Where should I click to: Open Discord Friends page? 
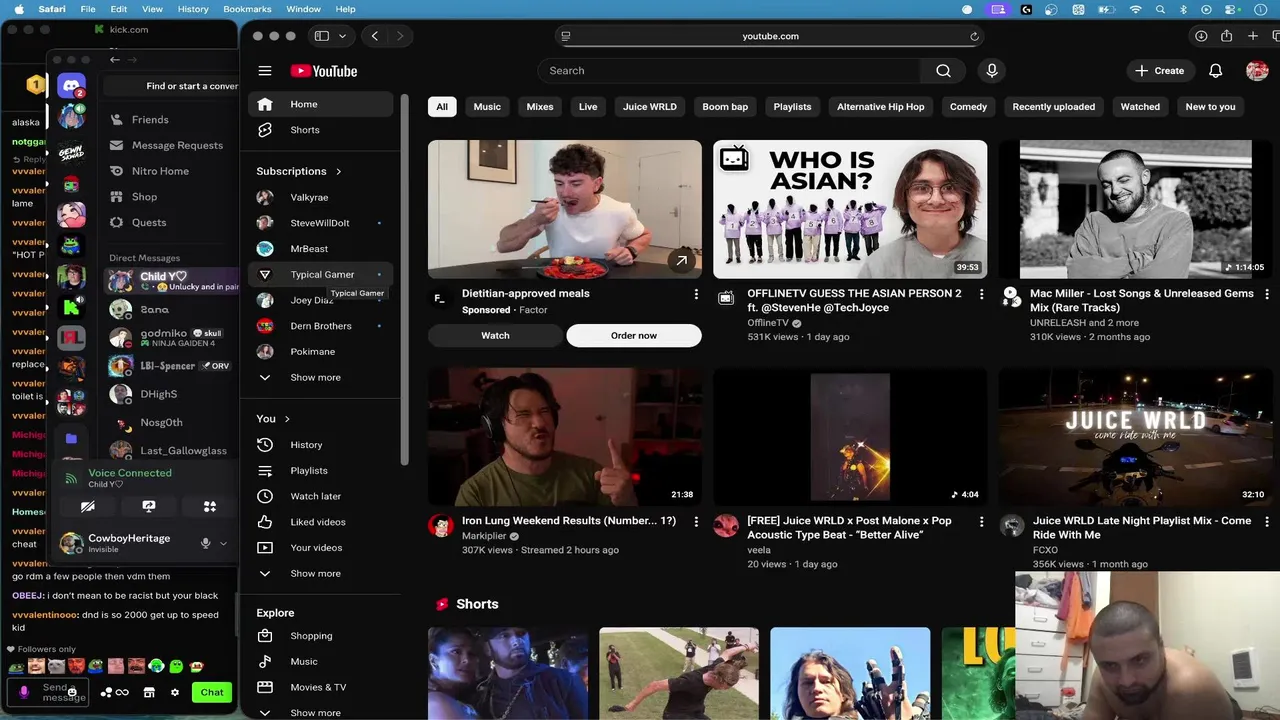coord(167,120)
